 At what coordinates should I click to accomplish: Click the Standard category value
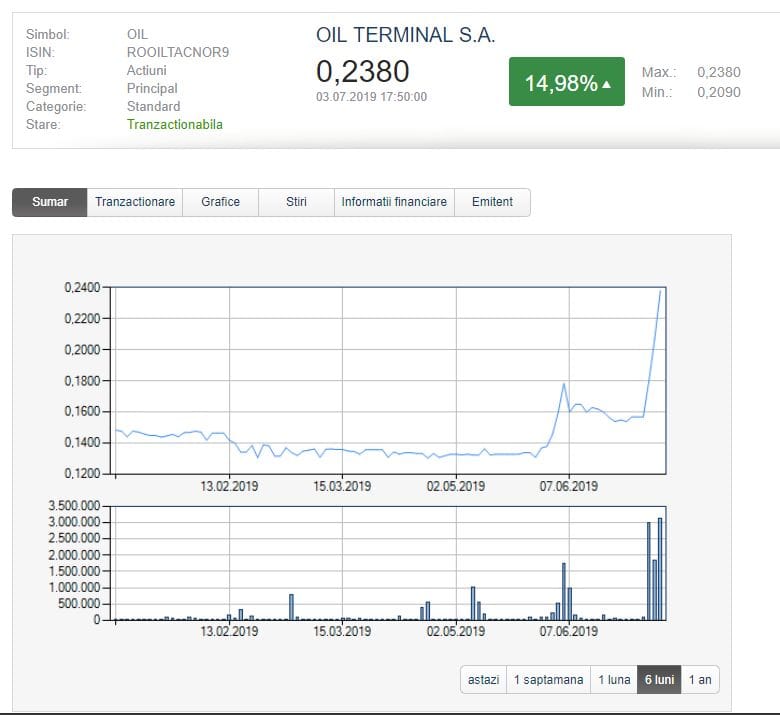[x=153, y=106]
